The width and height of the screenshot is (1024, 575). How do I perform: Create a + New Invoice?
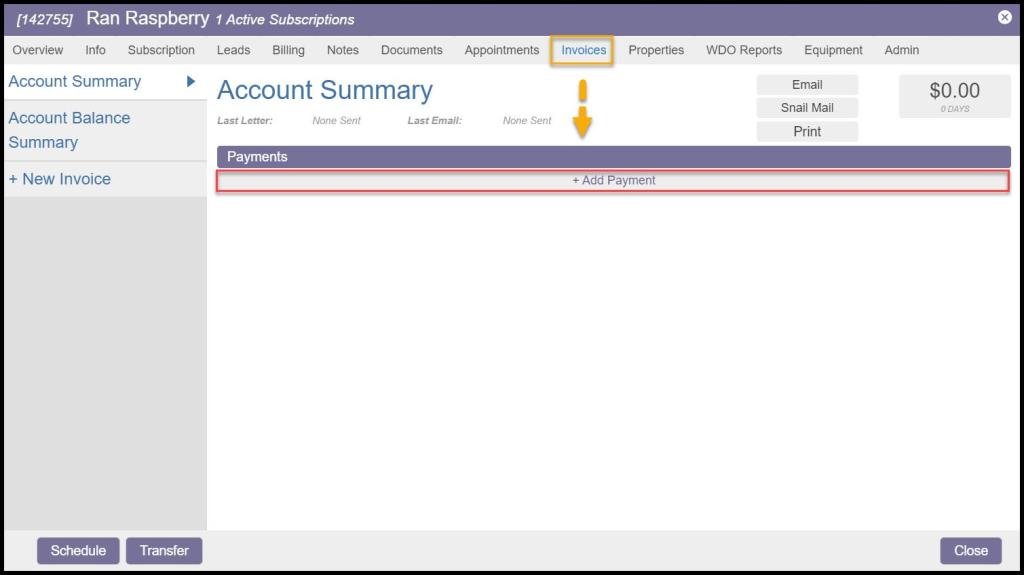coord(60,179)
